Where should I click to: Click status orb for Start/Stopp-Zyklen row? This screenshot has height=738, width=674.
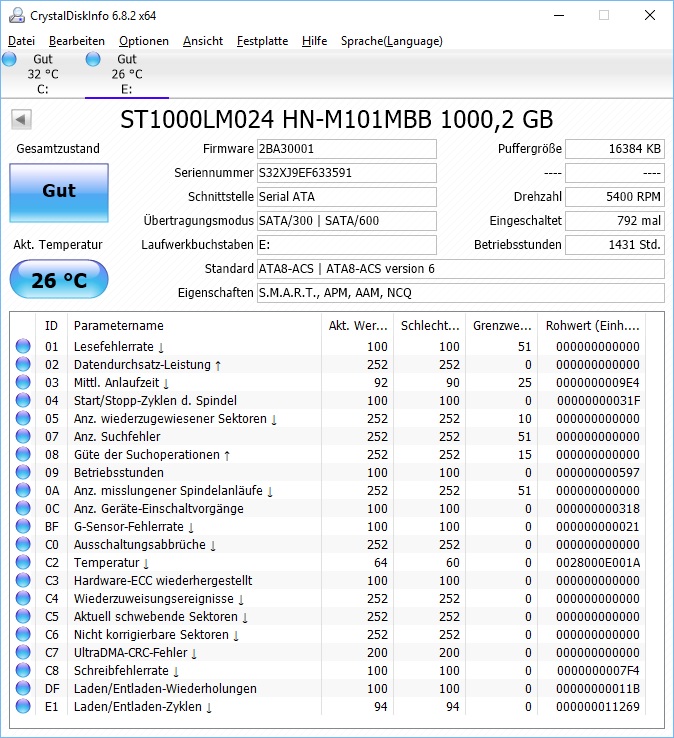[23, 401]
